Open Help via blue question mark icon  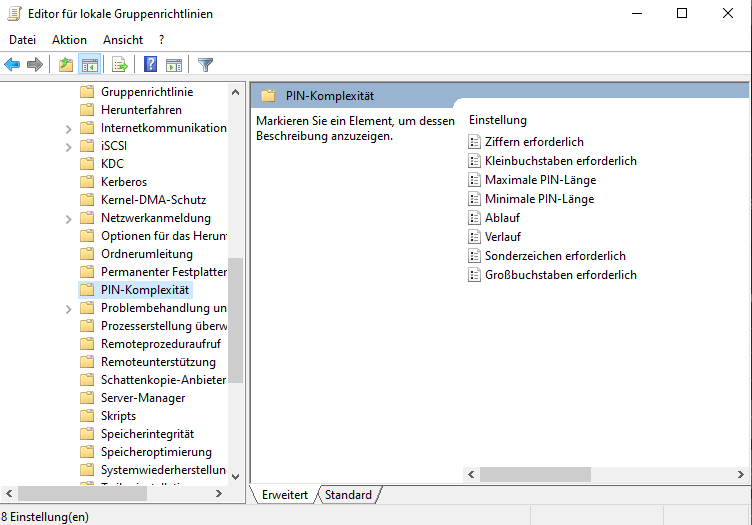(x=151, y=64)
